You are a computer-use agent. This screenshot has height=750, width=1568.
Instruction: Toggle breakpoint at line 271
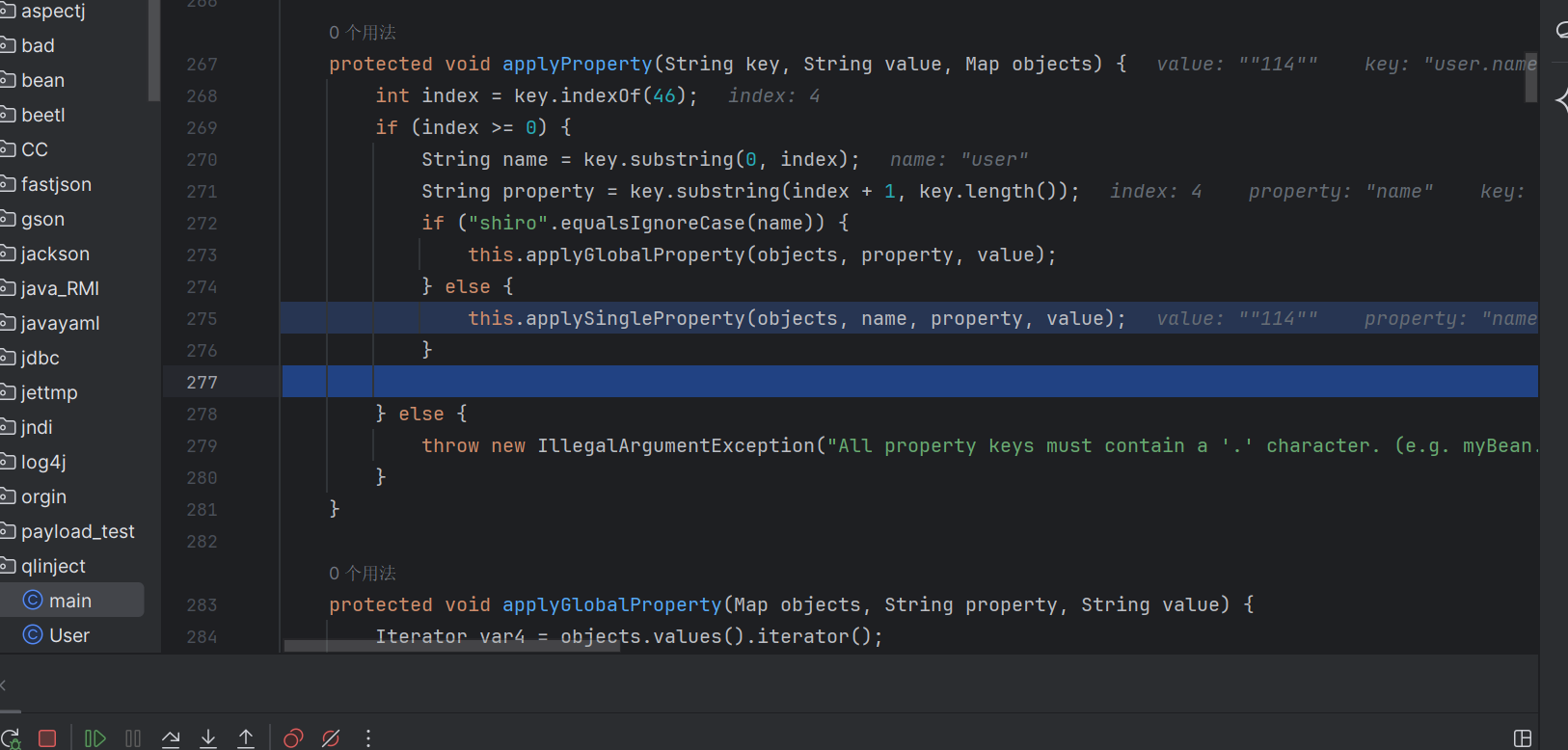[x=202, y=192]
